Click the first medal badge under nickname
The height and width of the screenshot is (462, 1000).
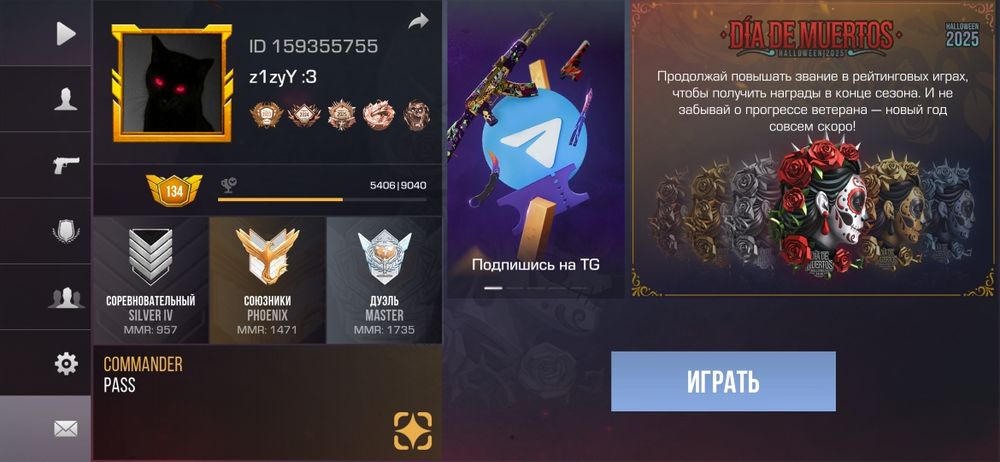[x=266, y=115]
